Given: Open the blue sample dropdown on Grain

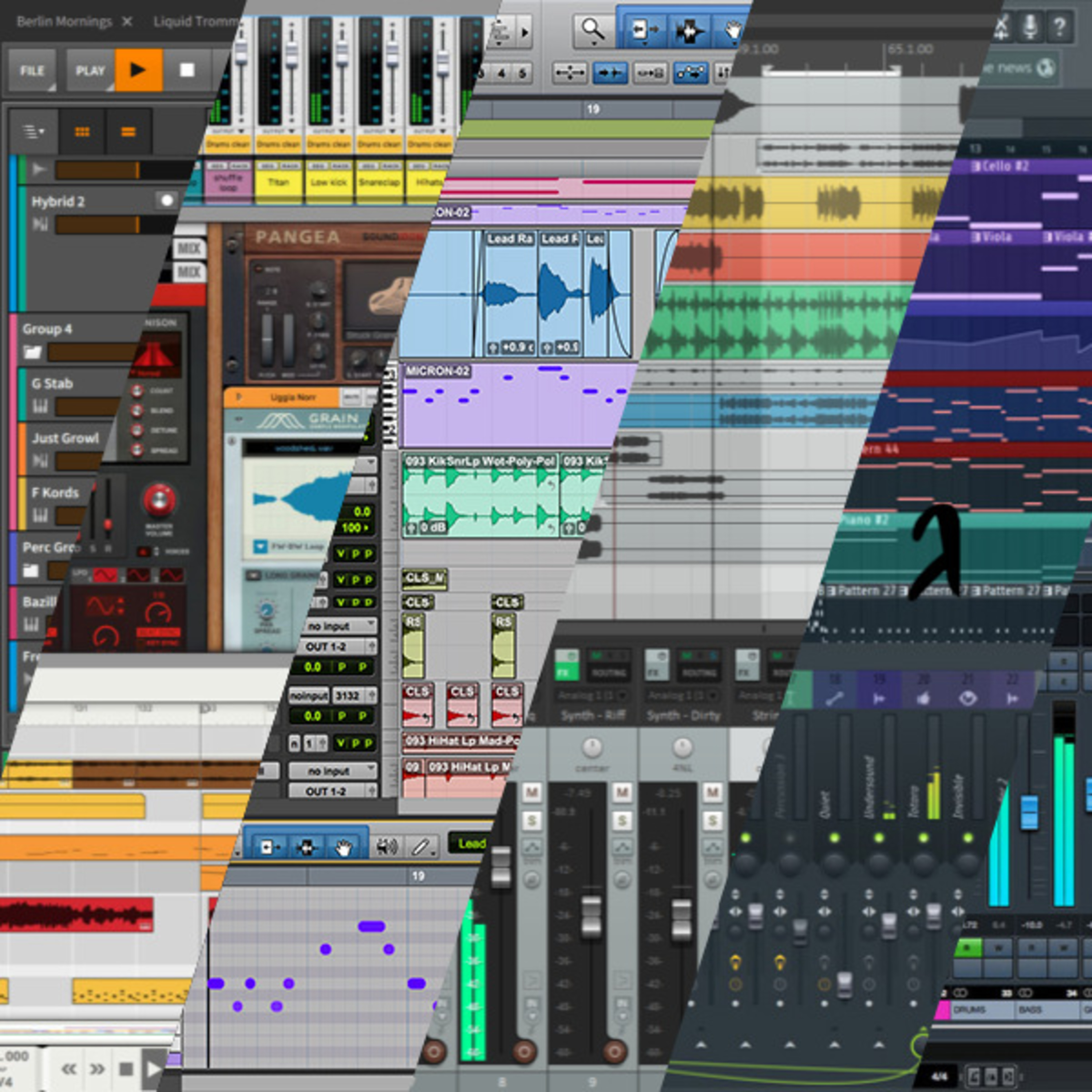Looking at the screenshot, I should 260,547.
